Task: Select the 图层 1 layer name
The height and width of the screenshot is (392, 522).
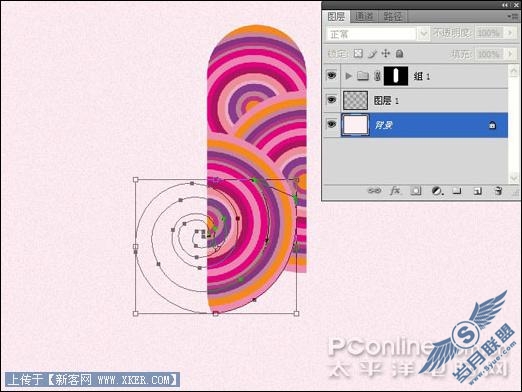Action: (x=386, y=101)
